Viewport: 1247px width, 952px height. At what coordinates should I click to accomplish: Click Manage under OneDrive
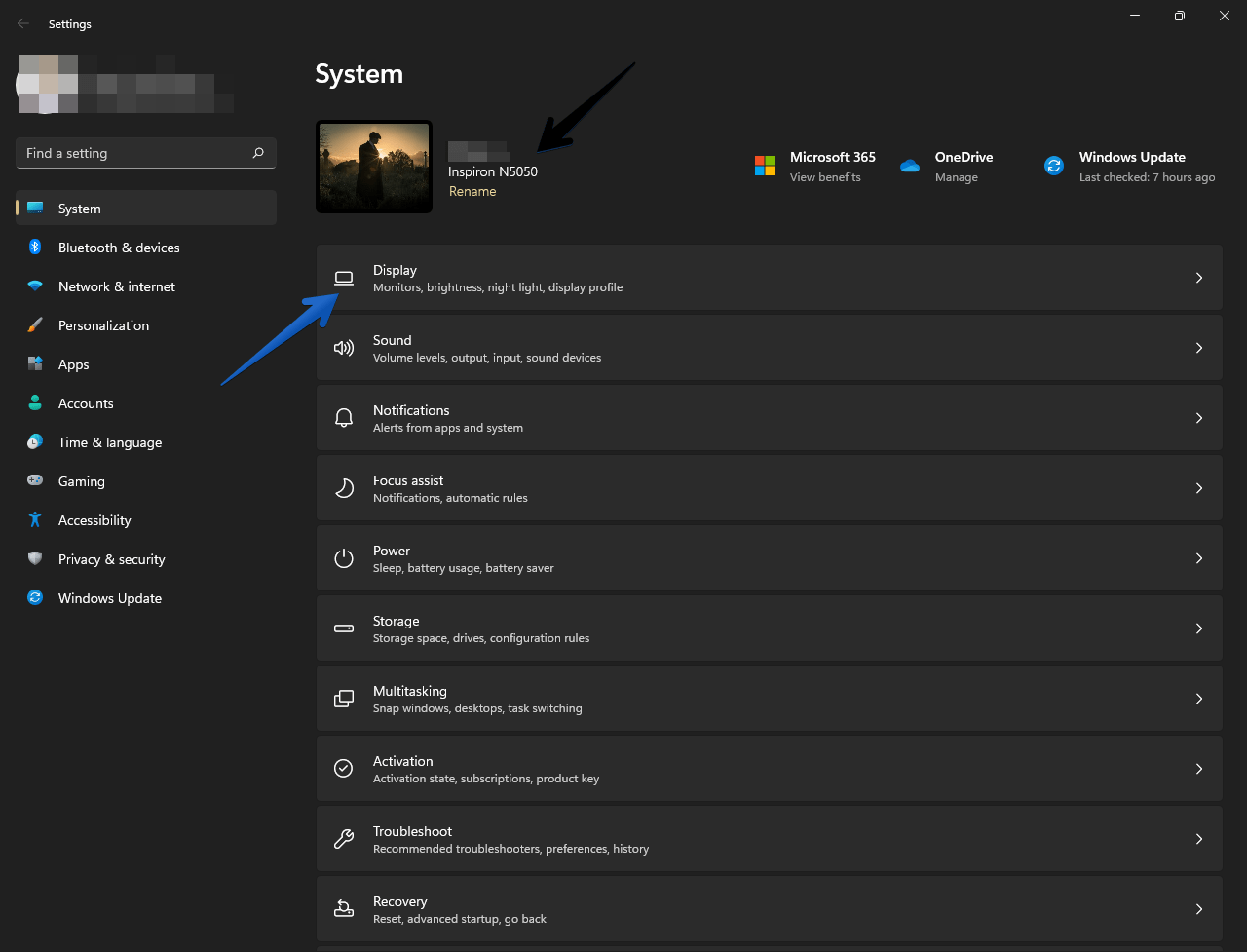coord(957,177)
